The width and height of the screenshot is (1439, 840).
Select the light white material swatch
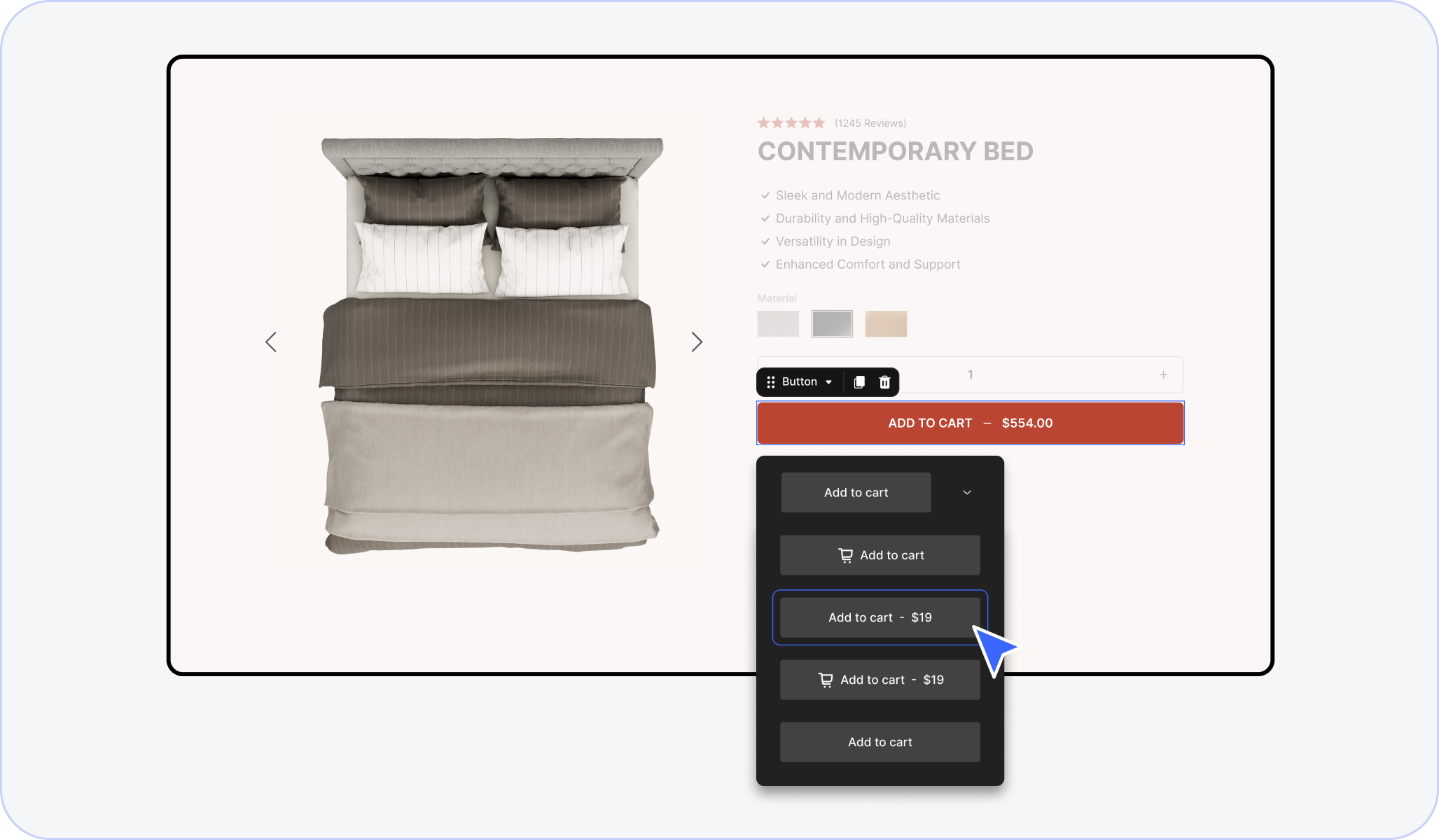pos(778,323)
